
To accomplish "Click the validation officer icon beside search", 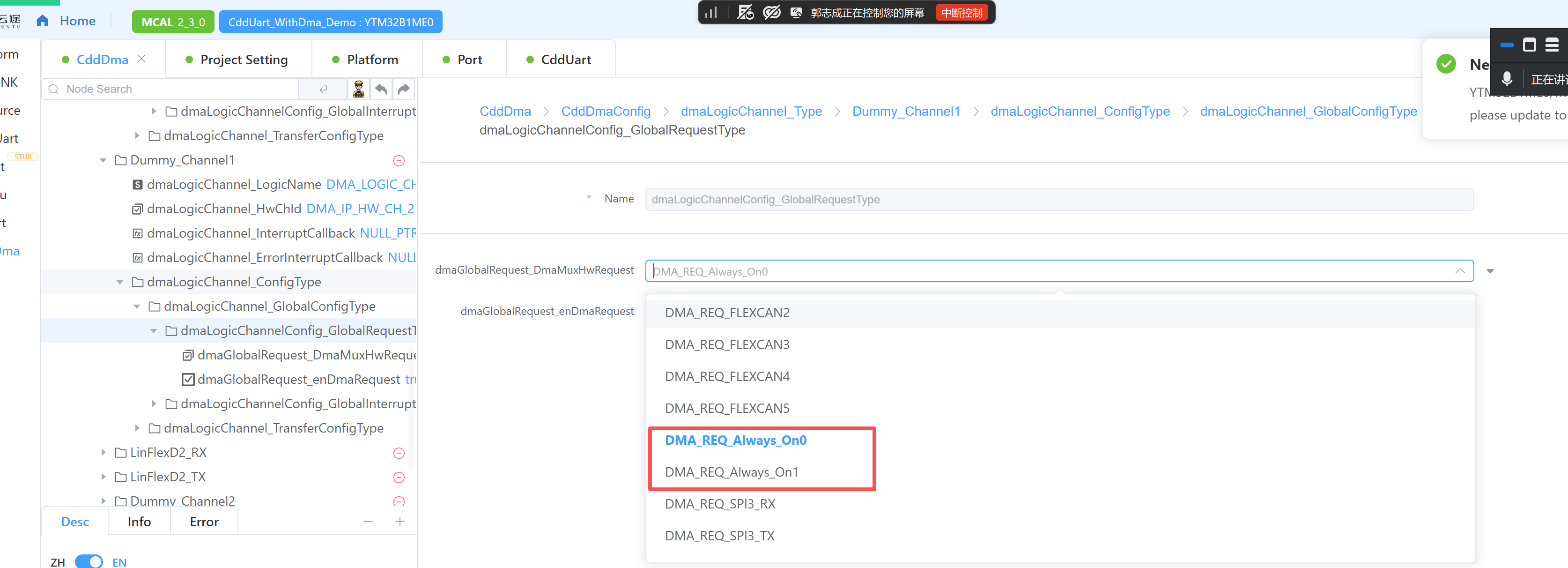I will (x=359, y=90).
